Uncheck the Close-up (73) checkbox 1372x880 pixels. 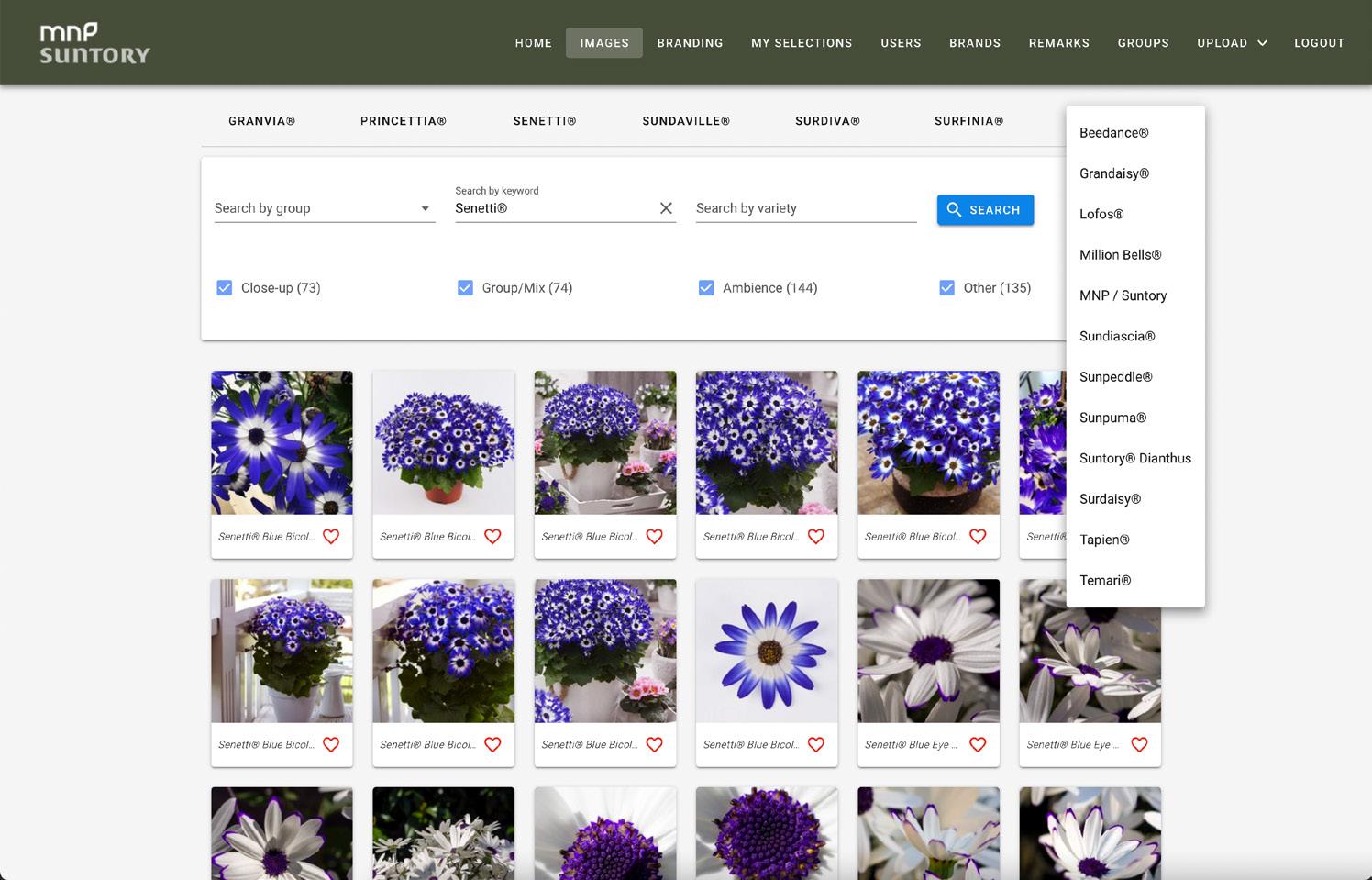click(224, 288)
